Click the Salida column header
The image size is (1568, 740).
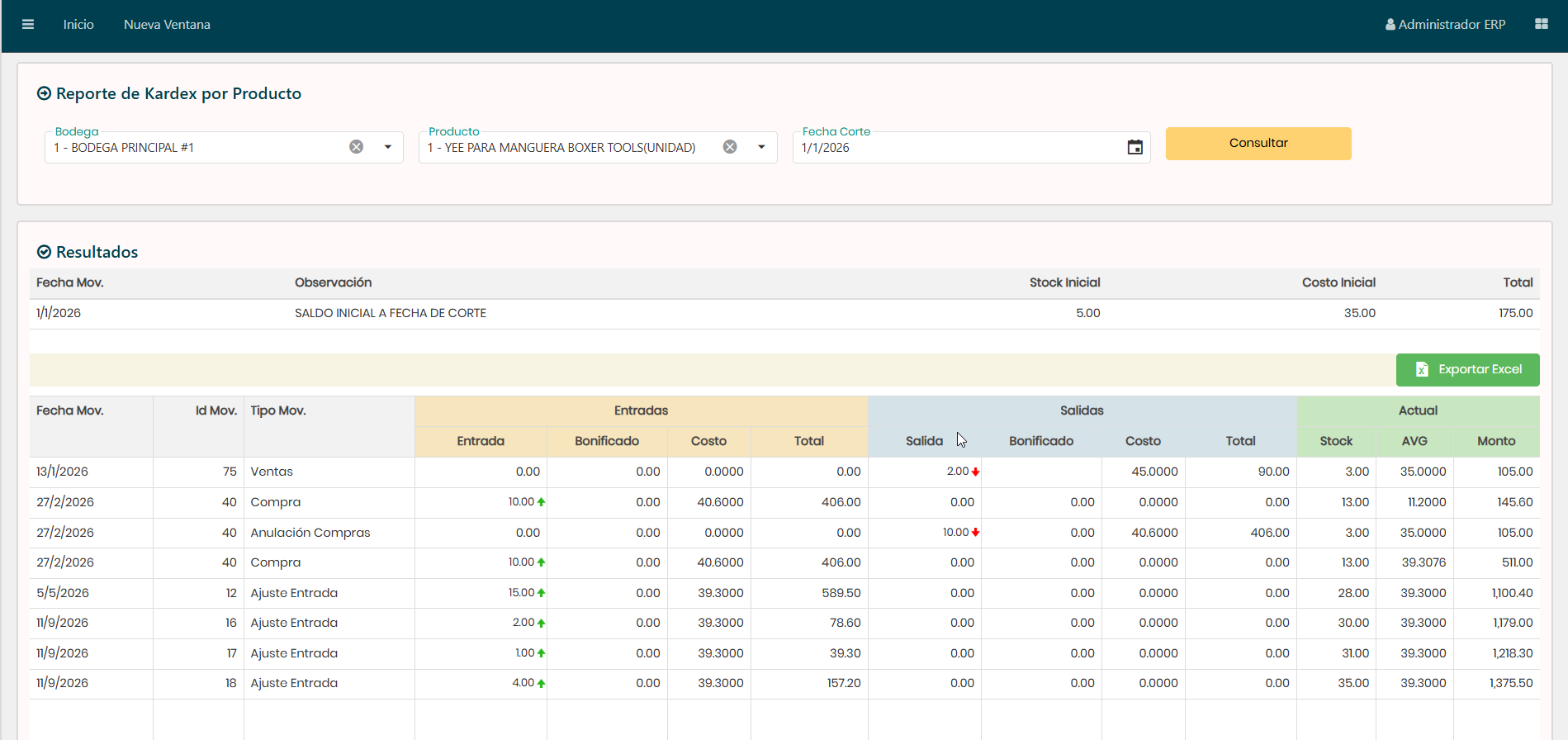924,441
